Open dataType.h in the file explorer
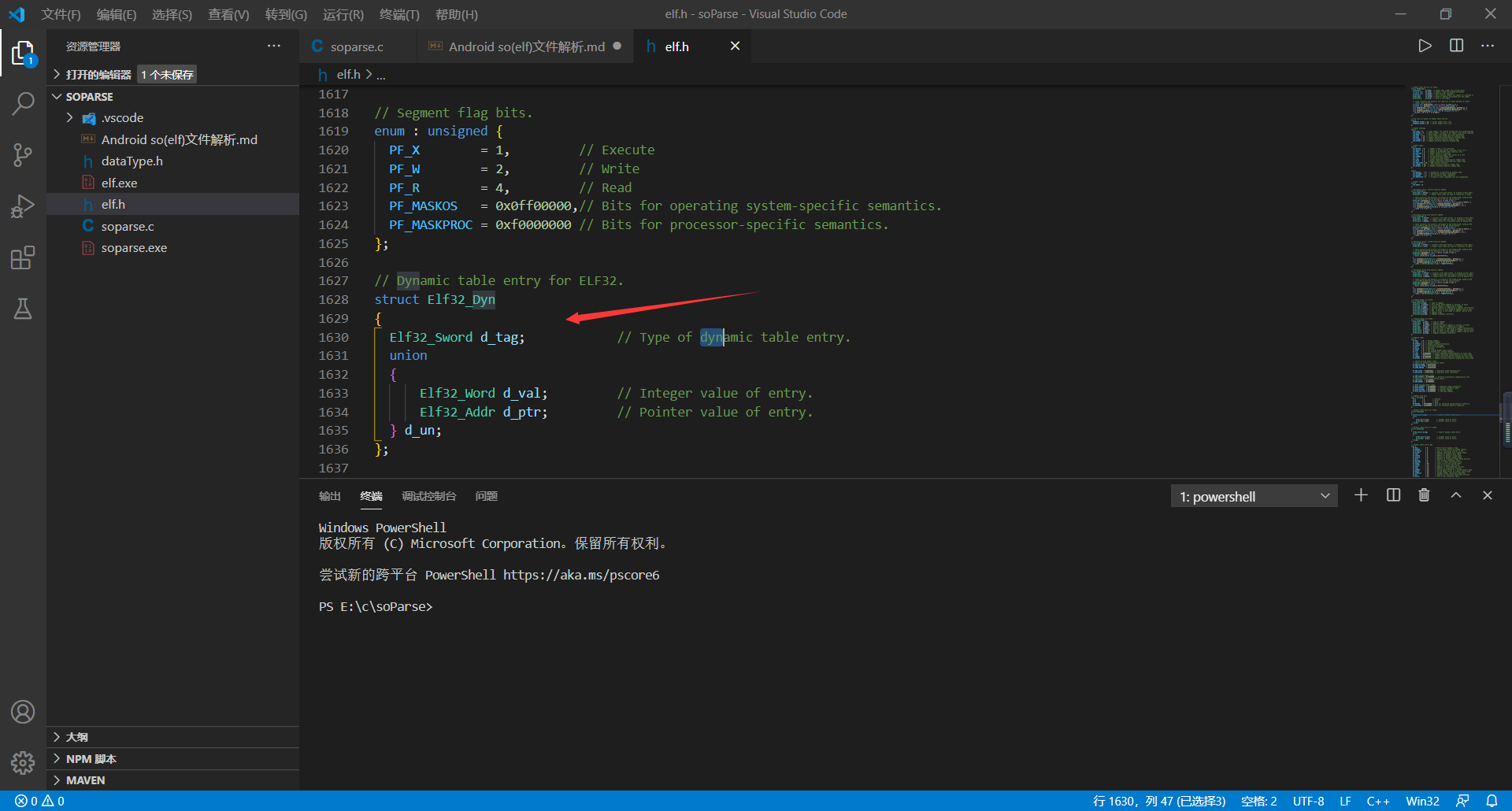The image size is (1512, 811). click(132, 161)
